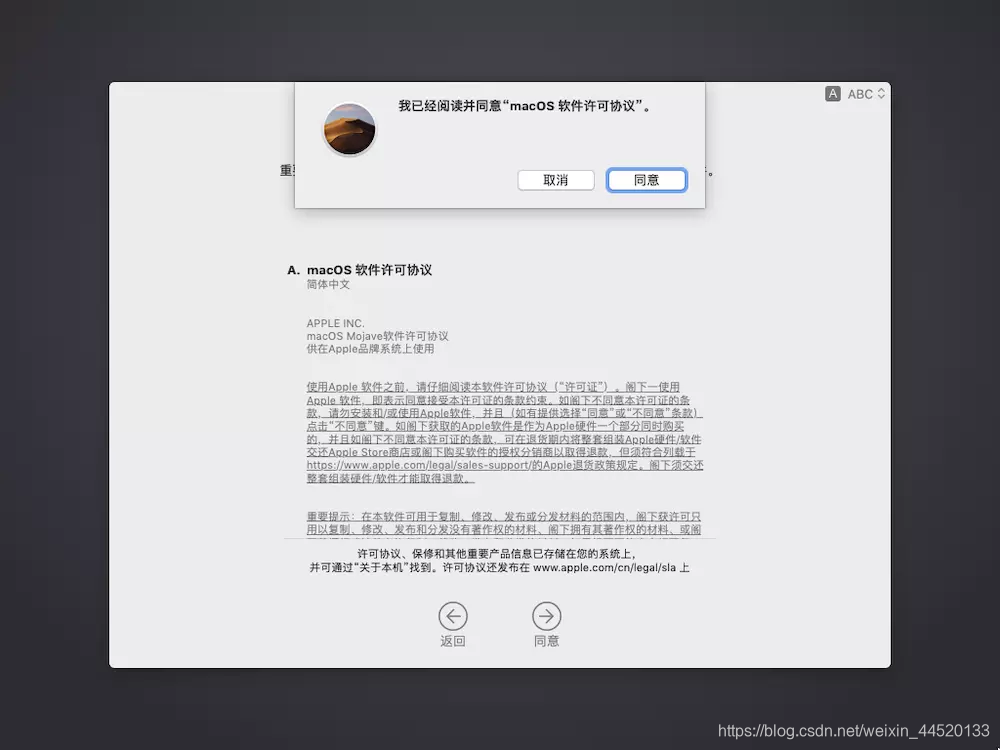
Task: Click the 同意 button in the dialog
Action: click(x=646, y=180)
